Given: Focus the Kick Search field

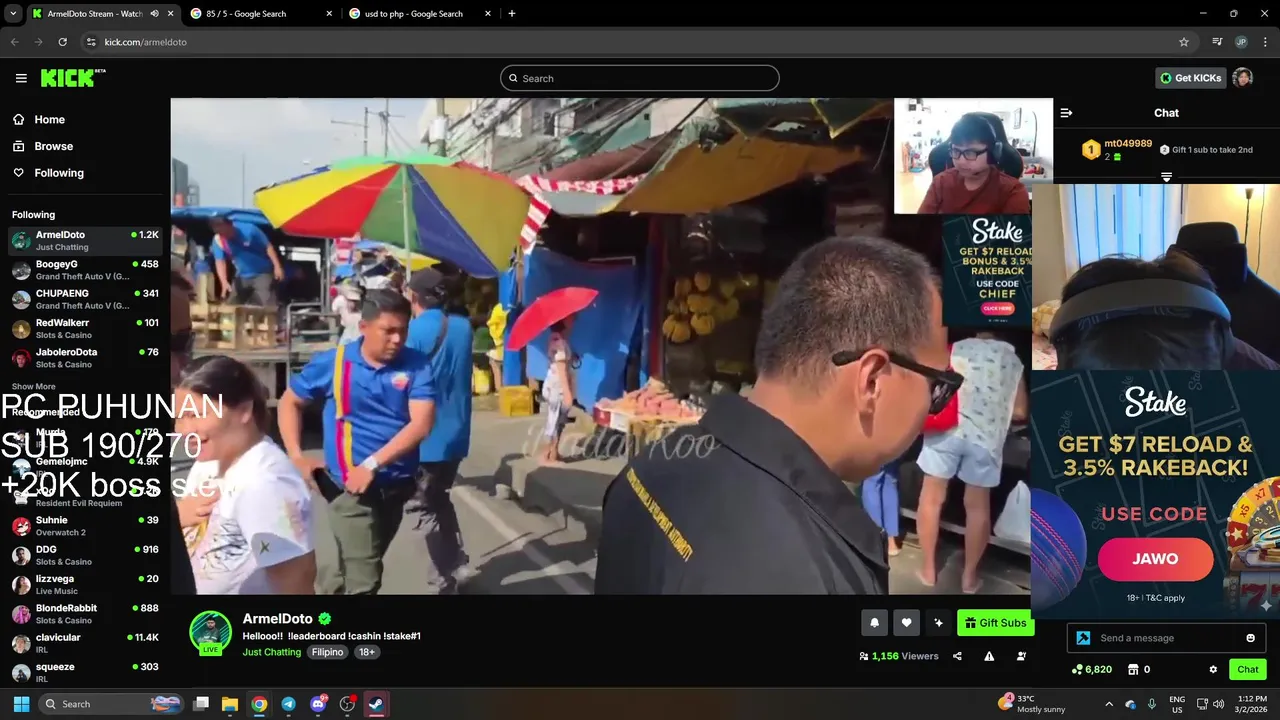Looking at the screenshot, I should 640,78.
